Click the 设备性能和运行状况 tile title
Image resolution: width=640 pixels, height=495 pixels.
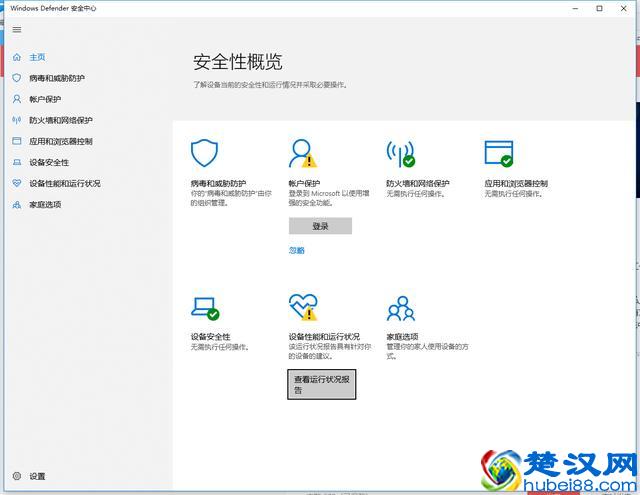tap(324, 337)
